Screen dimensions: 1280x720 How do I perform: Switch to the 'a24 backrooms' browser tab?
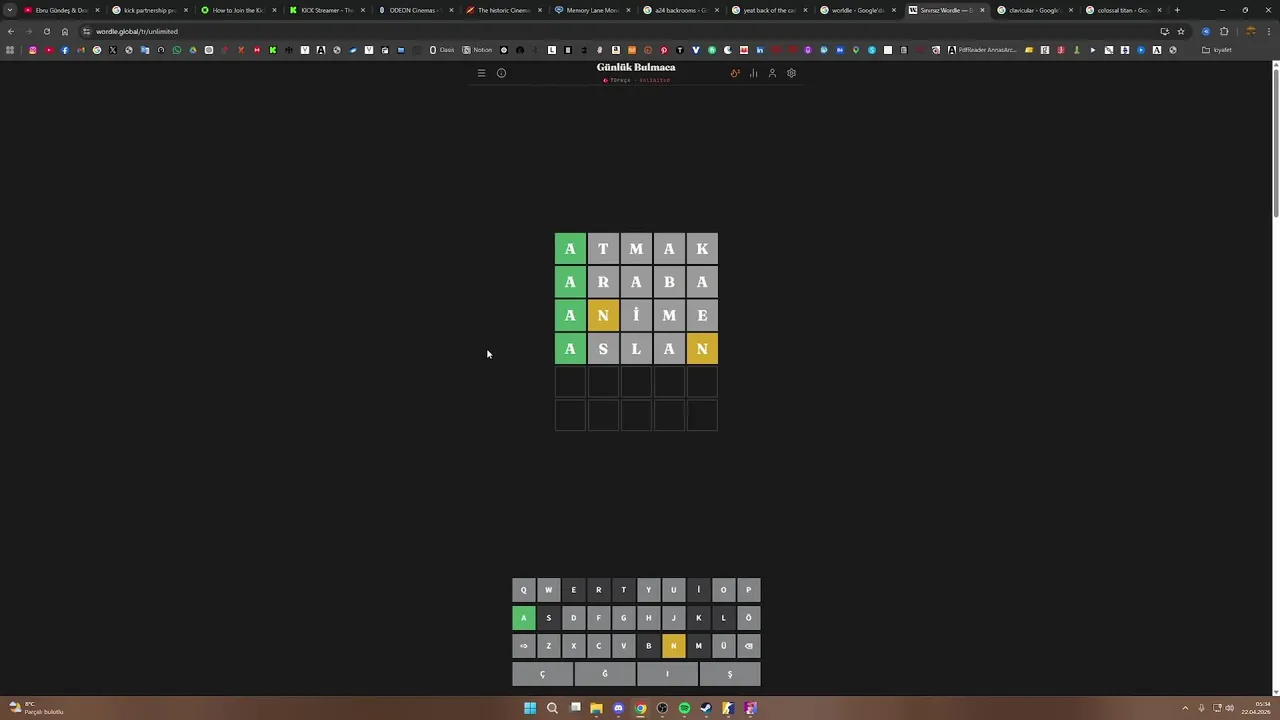point(681,10)
